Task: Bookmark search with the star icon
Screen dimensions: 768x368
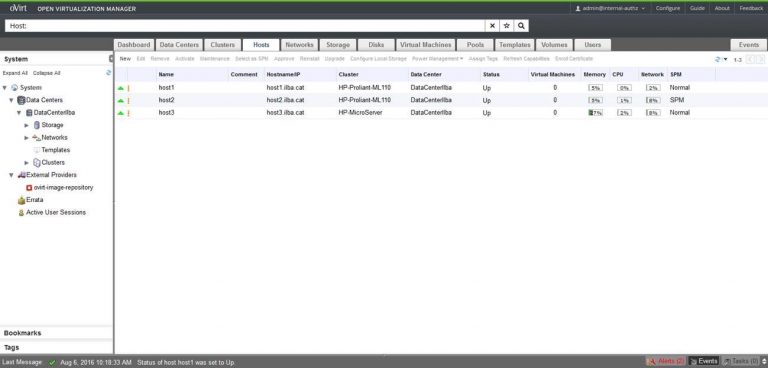Action: pyautogui.click(x=506, y=26)
